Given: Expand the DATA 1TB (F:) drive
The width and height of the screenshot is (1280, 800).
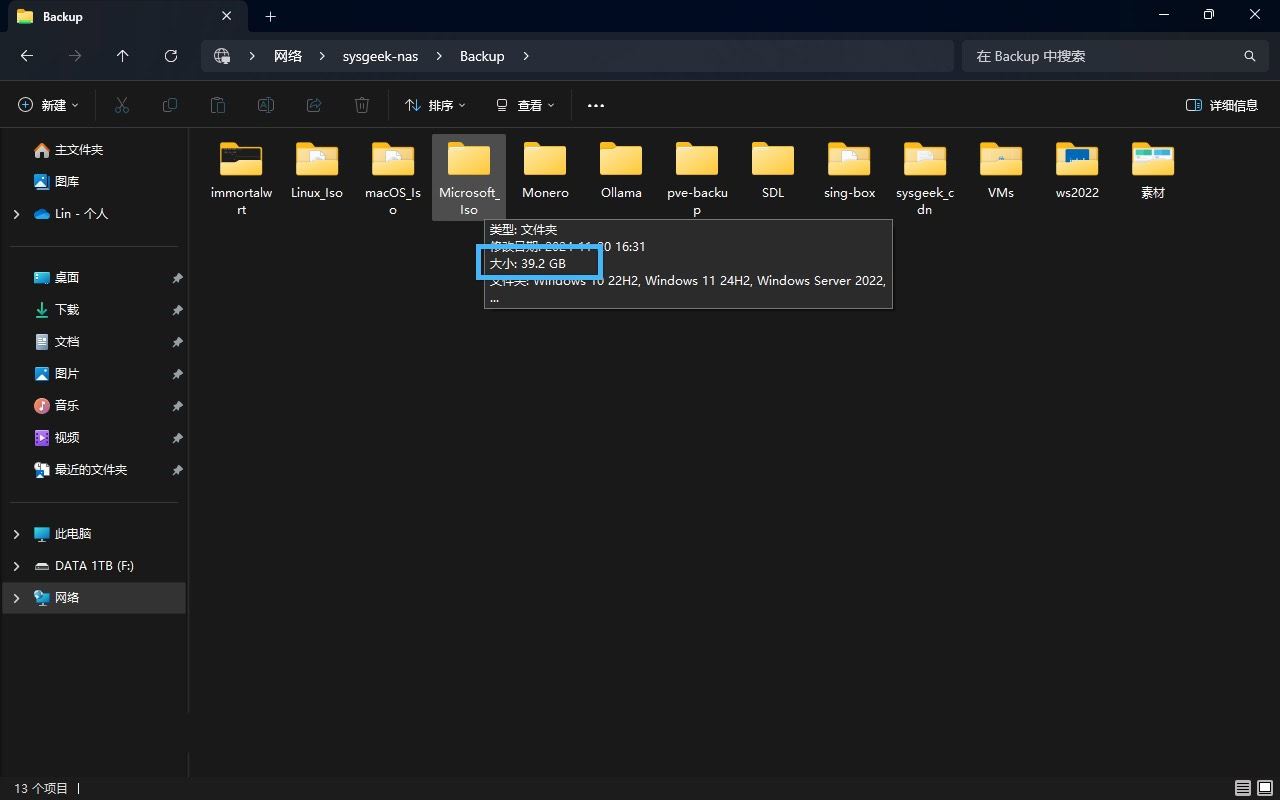Looking at the screenshot, I should pyautogui.click(x=16, y=566).
